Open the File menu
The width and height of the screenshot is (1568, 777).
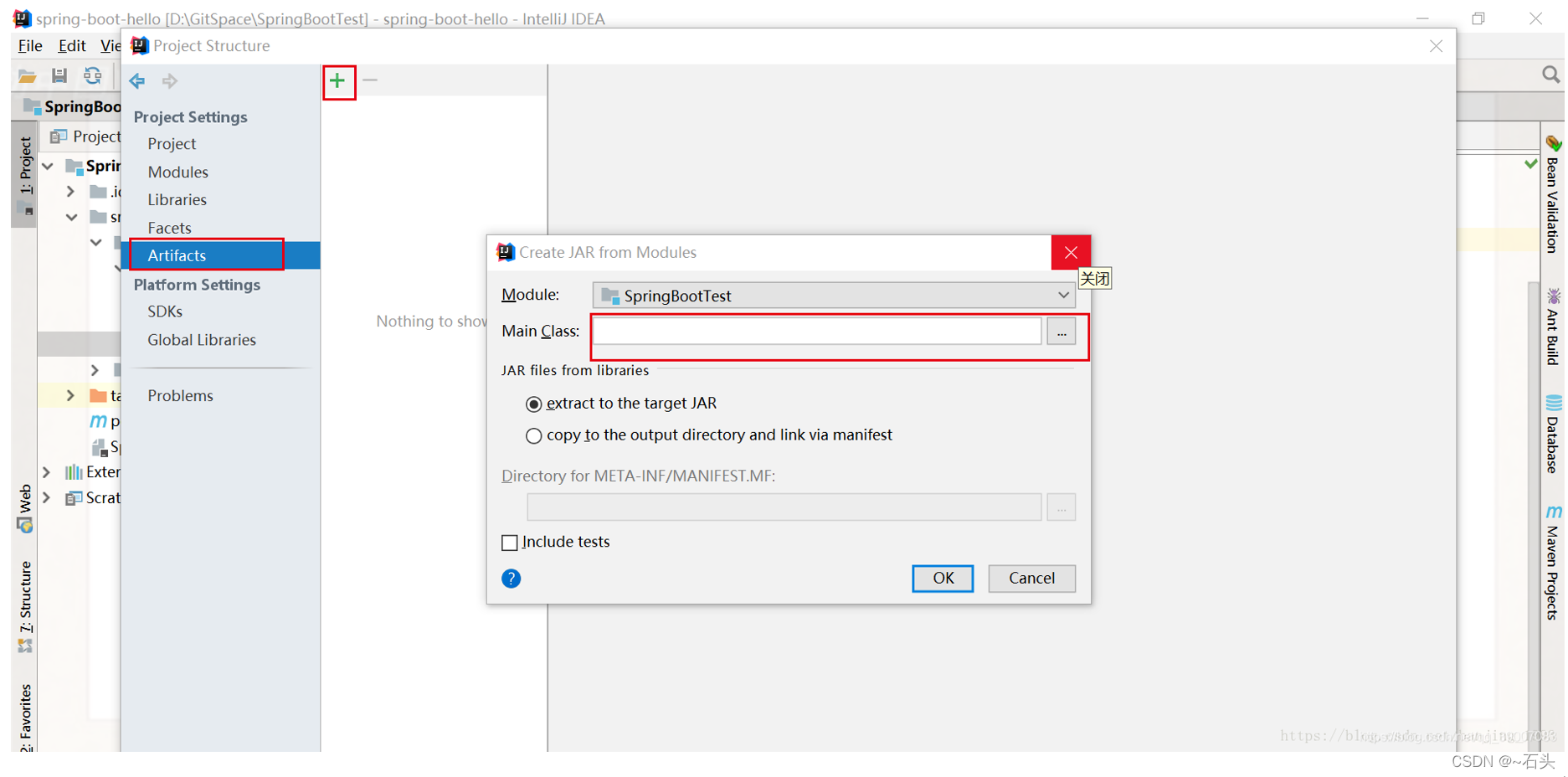[x=30, y=46]
